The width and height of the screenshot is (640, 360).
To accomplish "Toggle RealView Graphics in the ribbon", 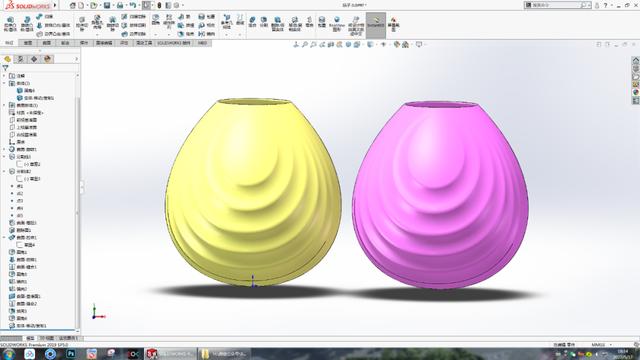I will (337, 24).
